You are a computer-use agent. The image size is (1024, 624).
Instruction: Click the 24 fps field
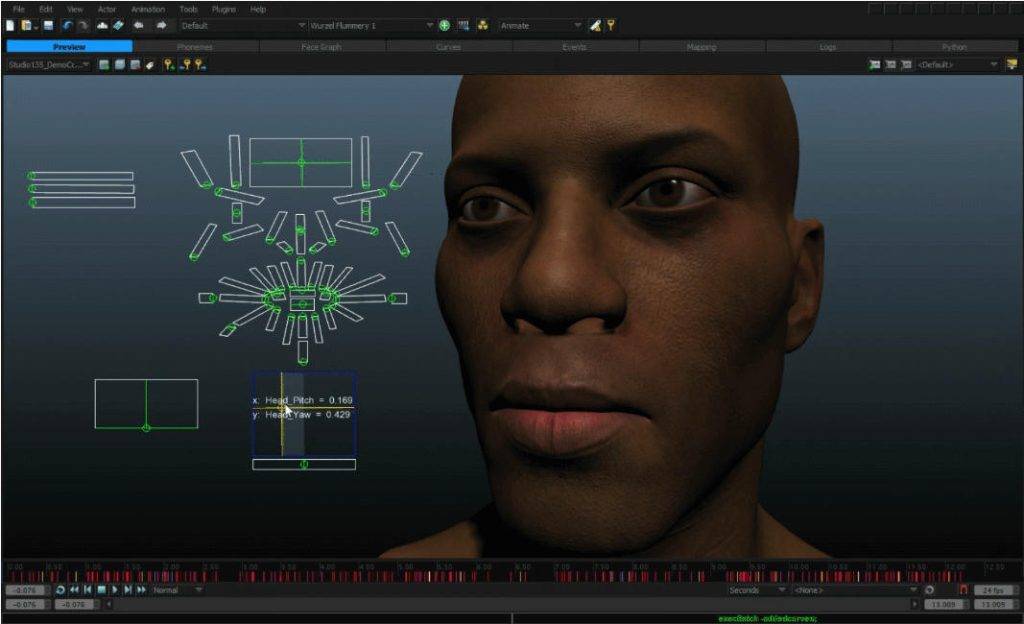[993, 590]
